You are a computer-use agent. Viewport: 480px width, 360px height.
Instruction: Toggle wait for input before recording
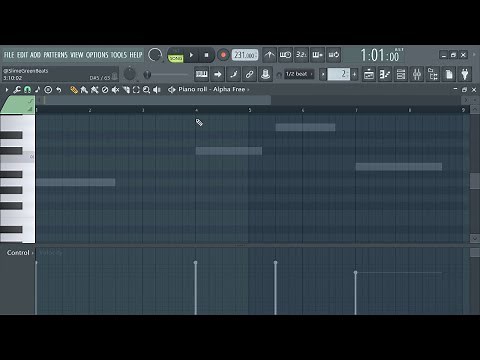pos(285,55)
